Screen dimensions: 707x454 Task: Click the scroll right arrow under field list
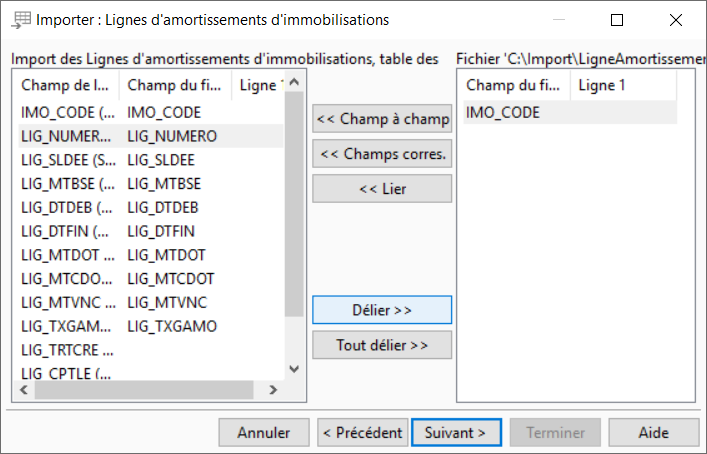(273, 390)
